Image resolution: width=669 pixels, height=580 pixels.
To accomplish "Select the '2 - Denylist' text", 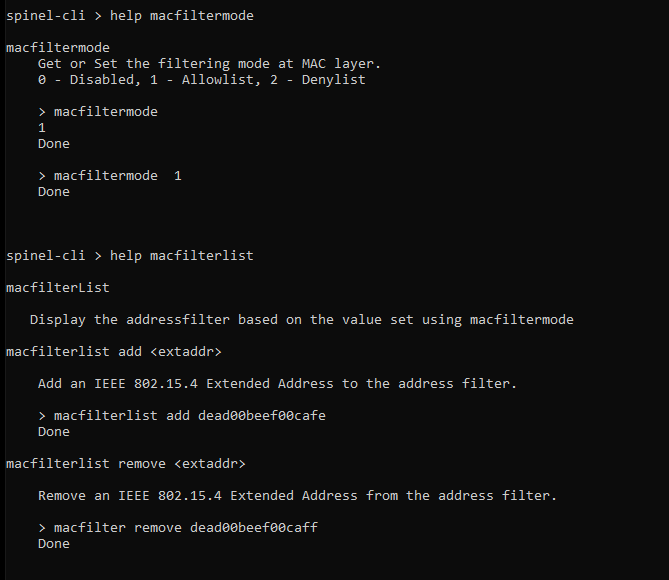I will (x=317, y=79).
